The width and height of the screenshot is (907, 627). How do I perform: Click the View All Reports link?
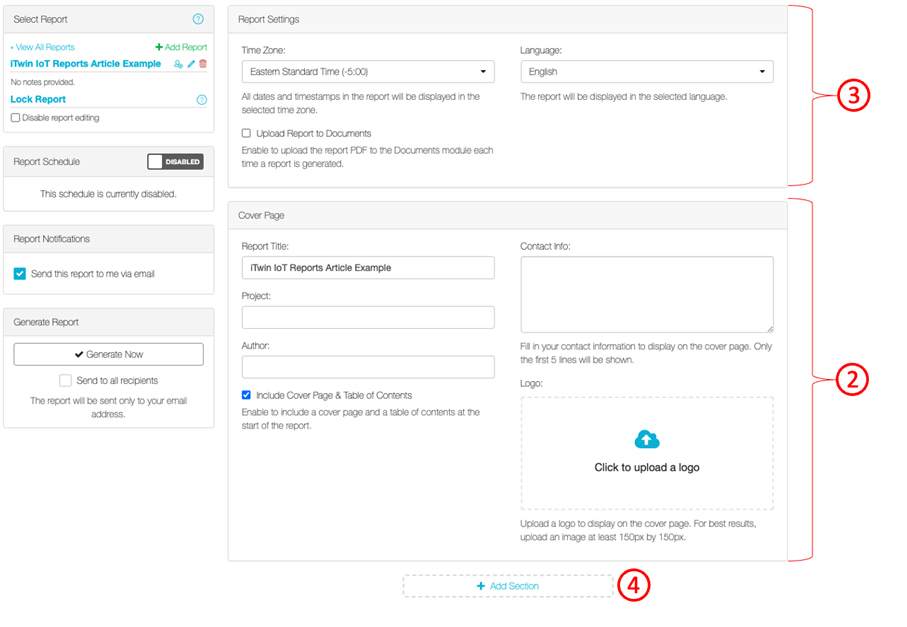(42, 47)
